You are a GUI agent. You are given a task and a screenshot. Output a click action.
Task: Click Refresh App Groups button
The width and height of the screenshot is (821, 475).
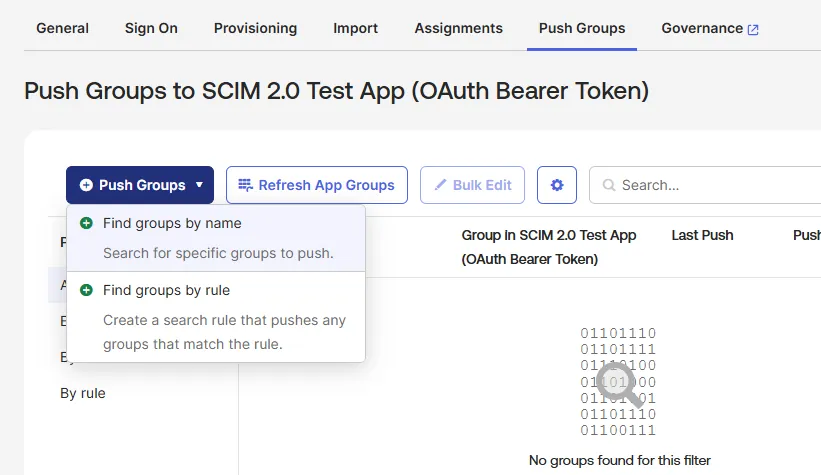317,185
